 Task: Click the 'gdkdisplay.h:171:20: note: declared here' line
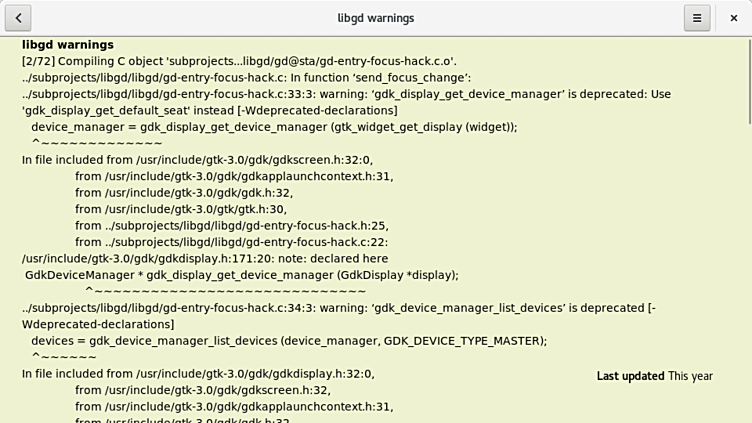point(205,258)
